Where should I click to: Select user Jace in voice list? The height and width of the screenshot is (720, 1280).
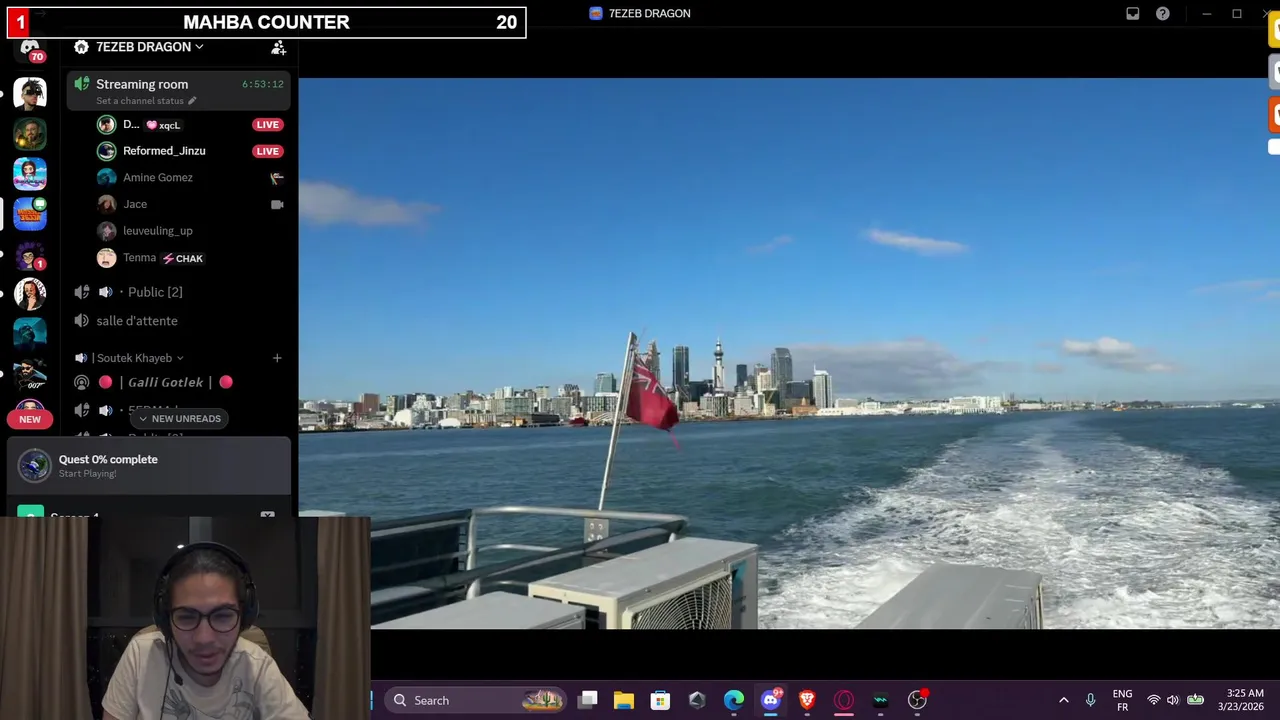click(x=134, y=204)
